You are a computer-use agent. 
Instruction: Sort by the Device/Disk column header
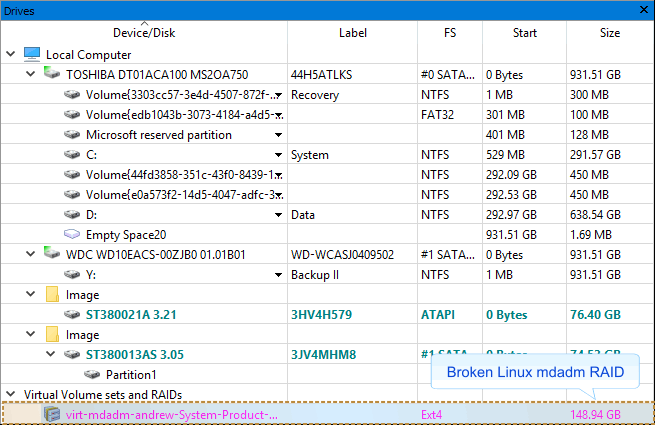144,32
